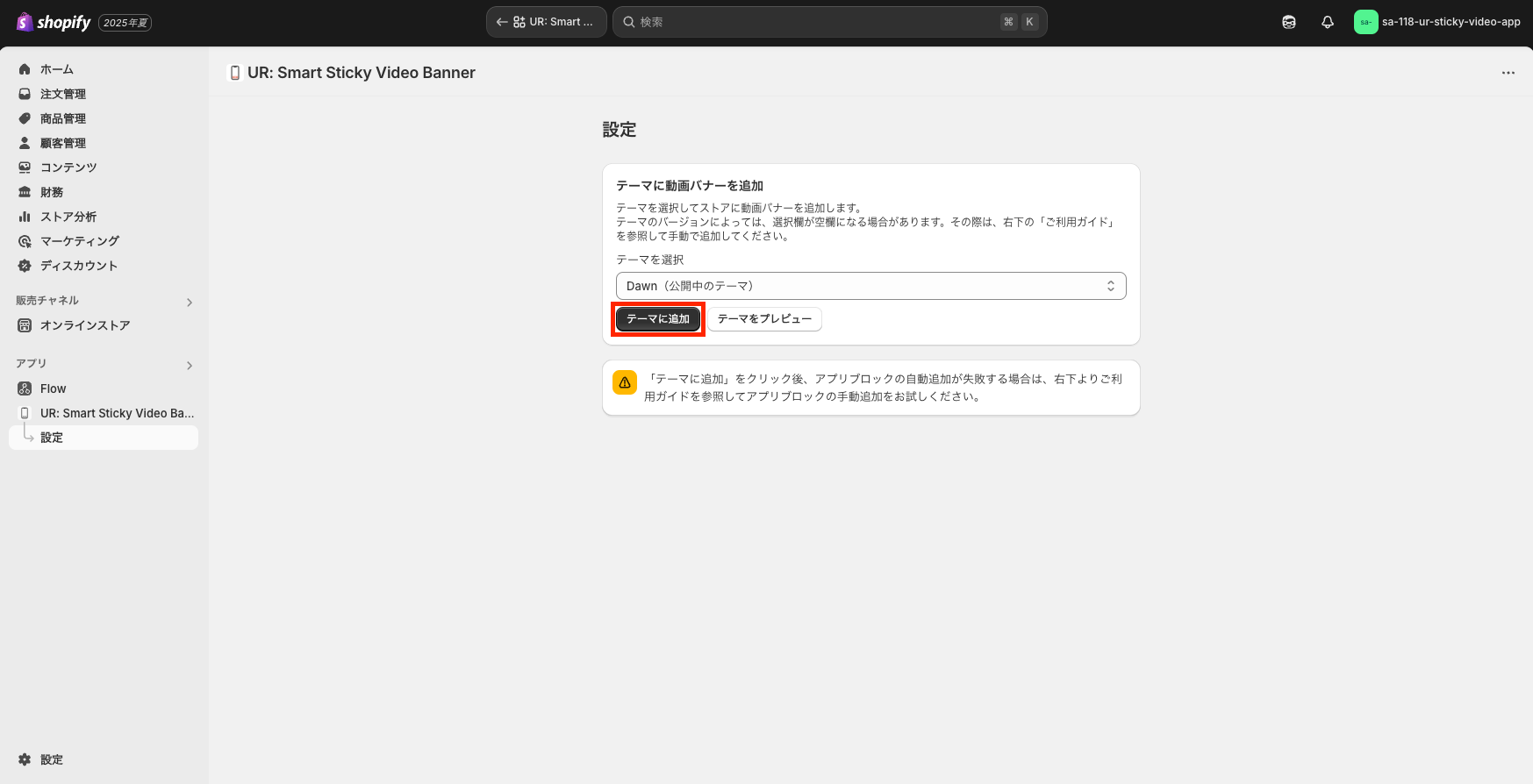Open the notifications bell
The height and width of the screenshot is (784, 1533).
(1328, 22)
